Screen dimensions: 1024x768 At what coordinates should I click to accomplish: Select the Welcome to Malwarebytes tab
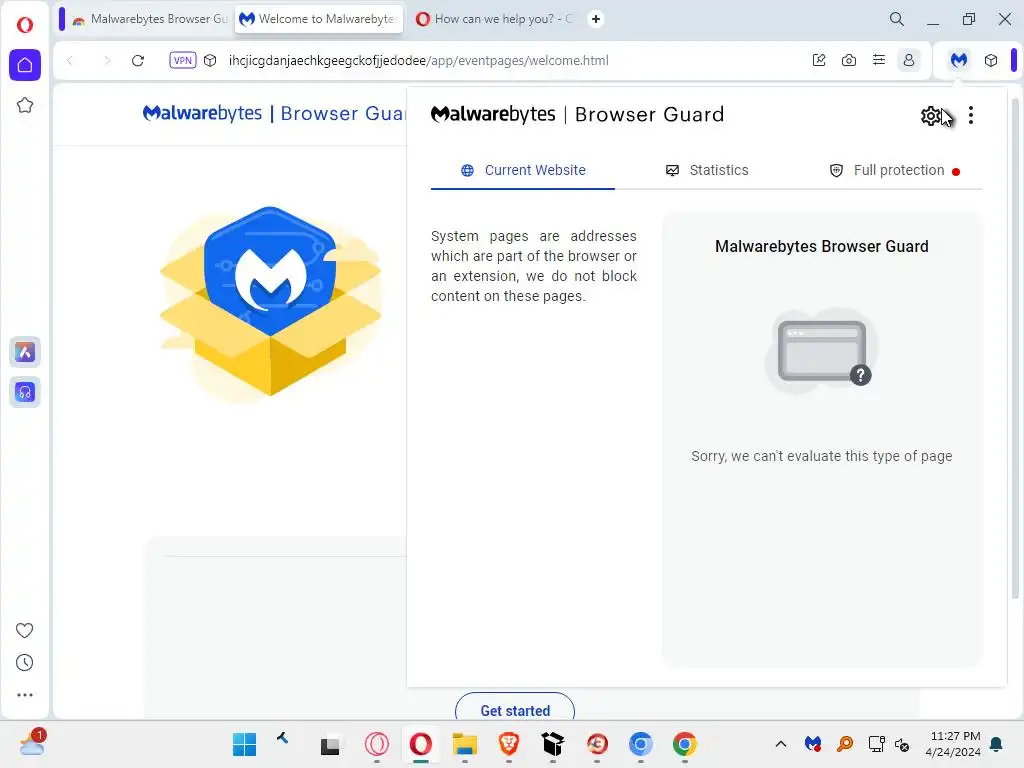[319, 19]
